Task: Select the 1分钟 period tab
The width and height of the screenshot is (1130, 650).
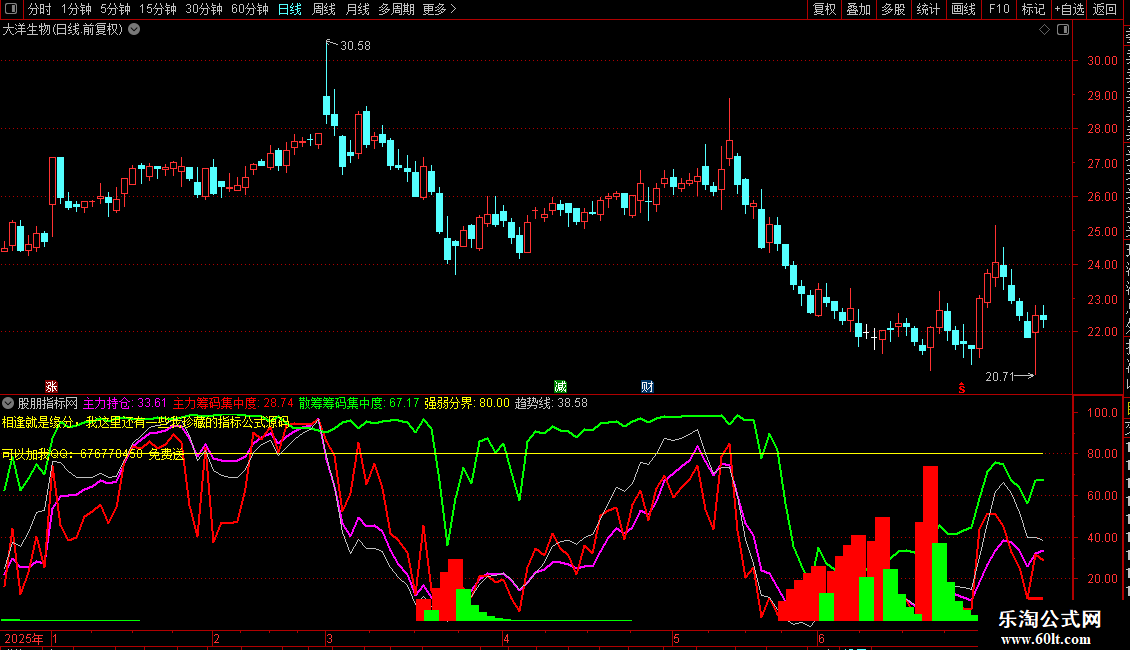Action: pyautogui.click(x=76, y=9)
